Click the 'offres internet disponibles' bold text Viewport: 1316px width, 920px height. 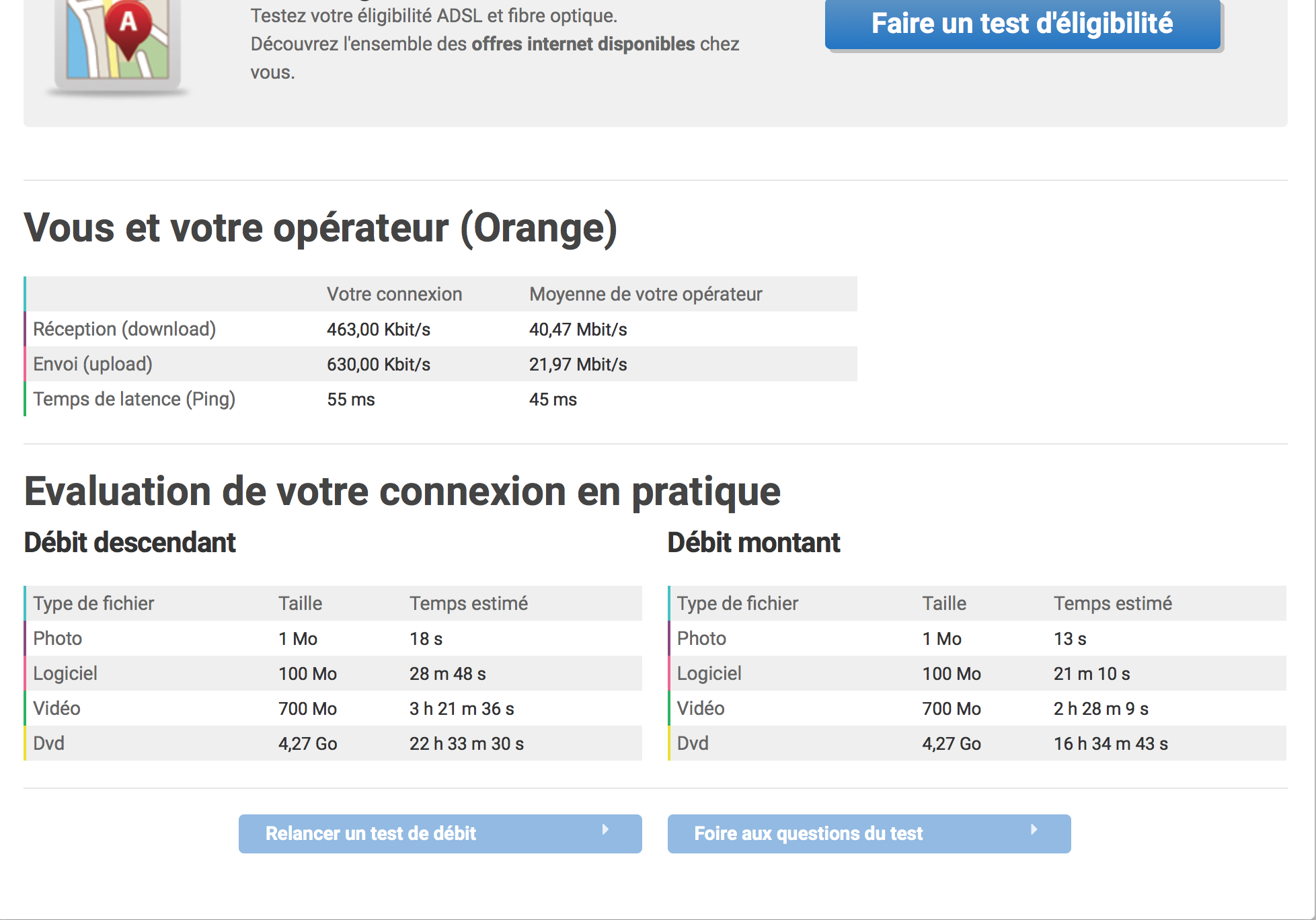[583, 44]
